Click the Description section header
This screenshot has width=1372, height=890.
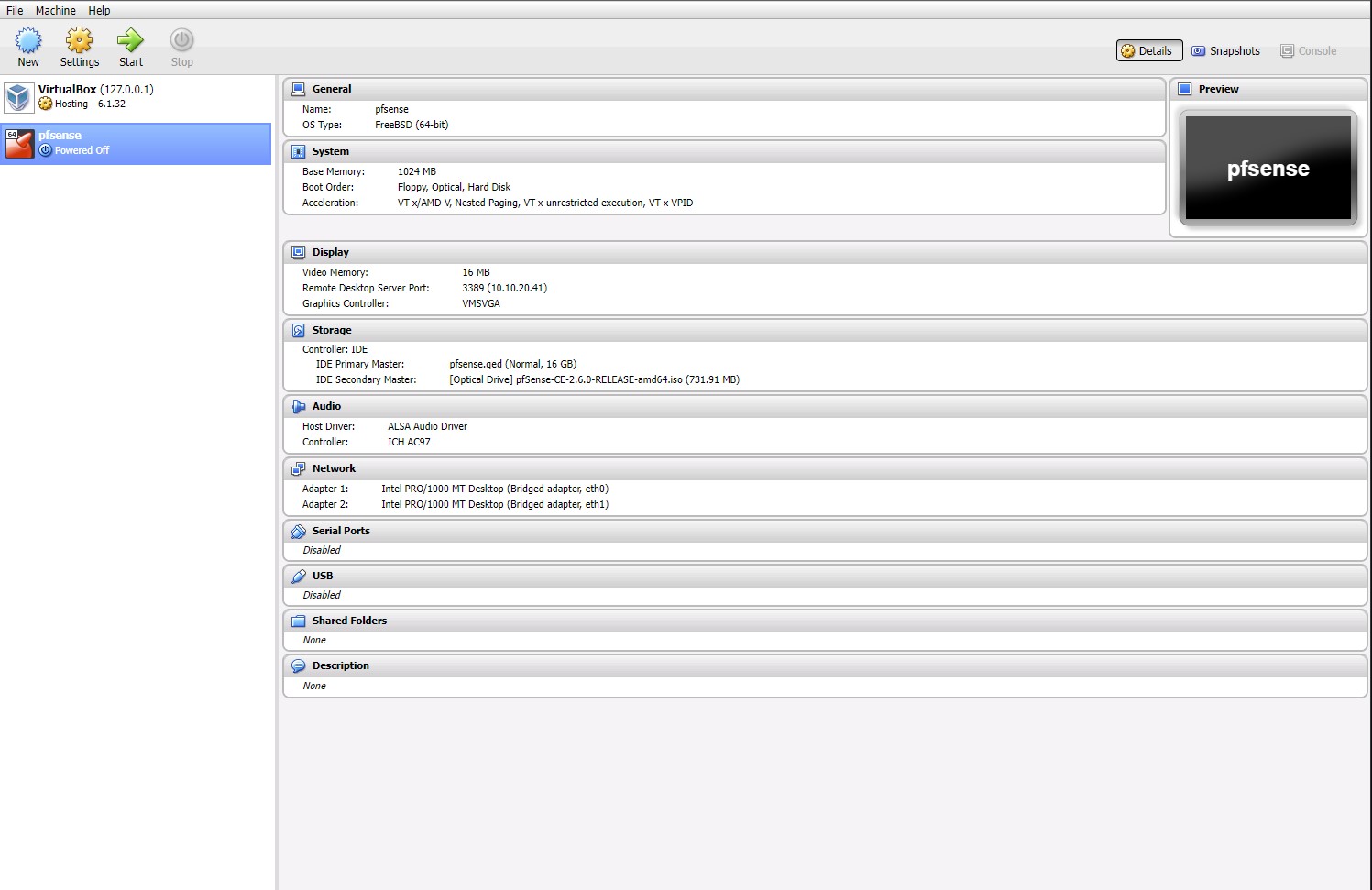coord(341,665)
